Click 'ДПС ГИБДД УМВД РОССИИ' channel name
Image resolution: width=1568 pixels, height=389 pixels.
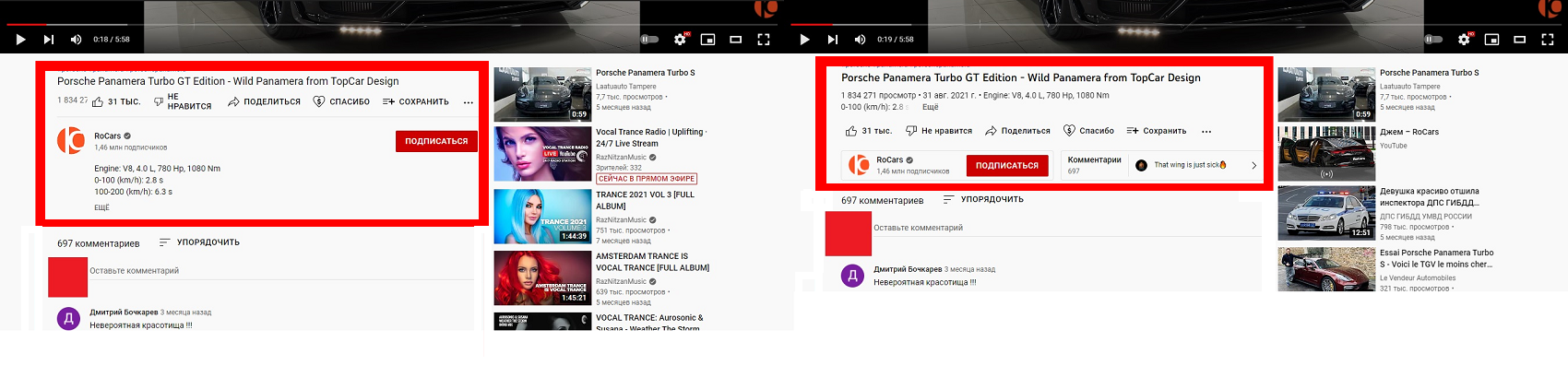click(x=1426, y=217)
